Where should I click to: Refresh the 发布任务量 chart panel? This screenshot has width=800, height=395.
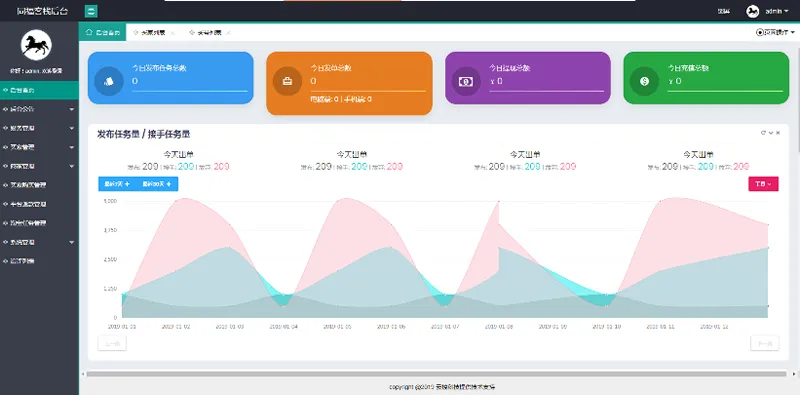pos(763,133)
